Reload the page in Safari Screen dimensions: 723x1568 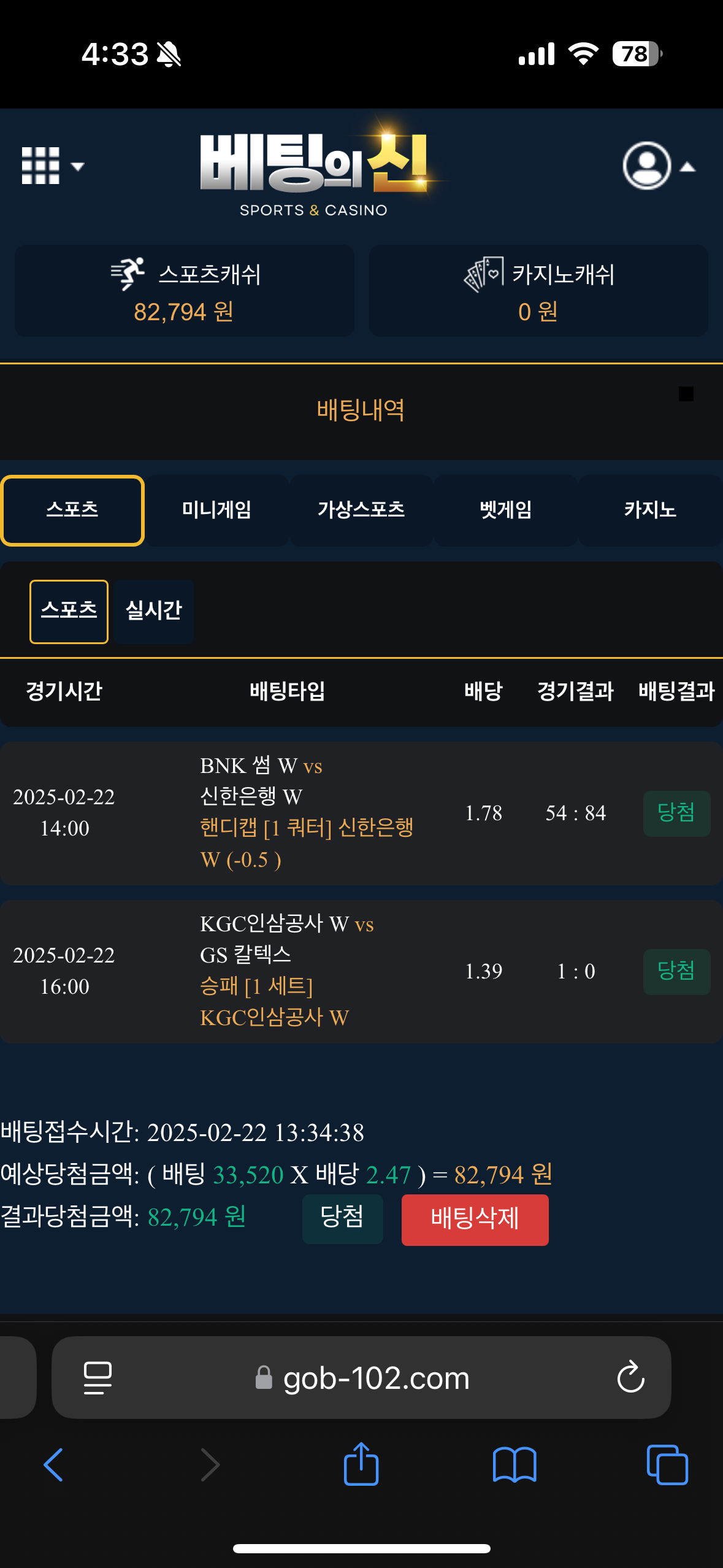tap(630, 1377)
